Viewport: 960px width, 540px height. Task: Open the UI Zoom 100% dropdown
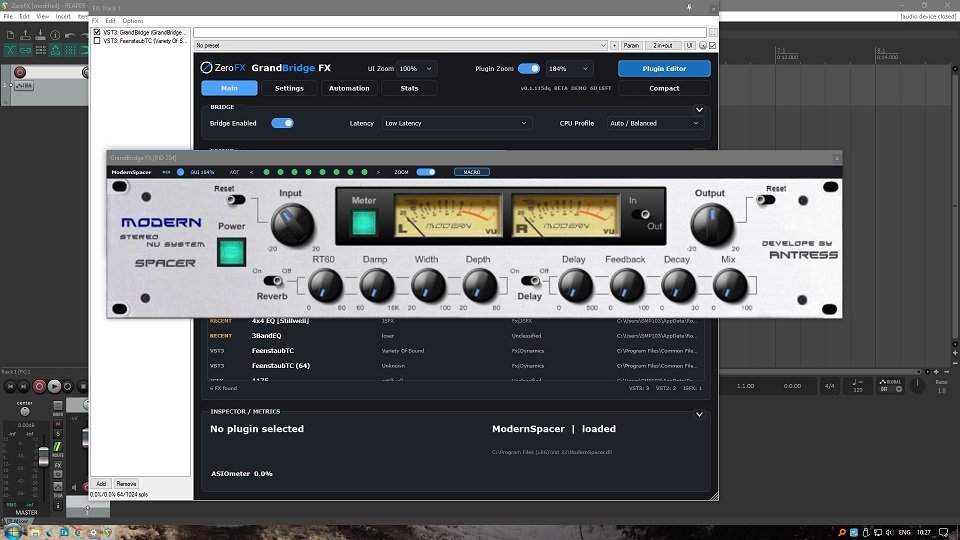pyautogui.click(x=416, y=69)
